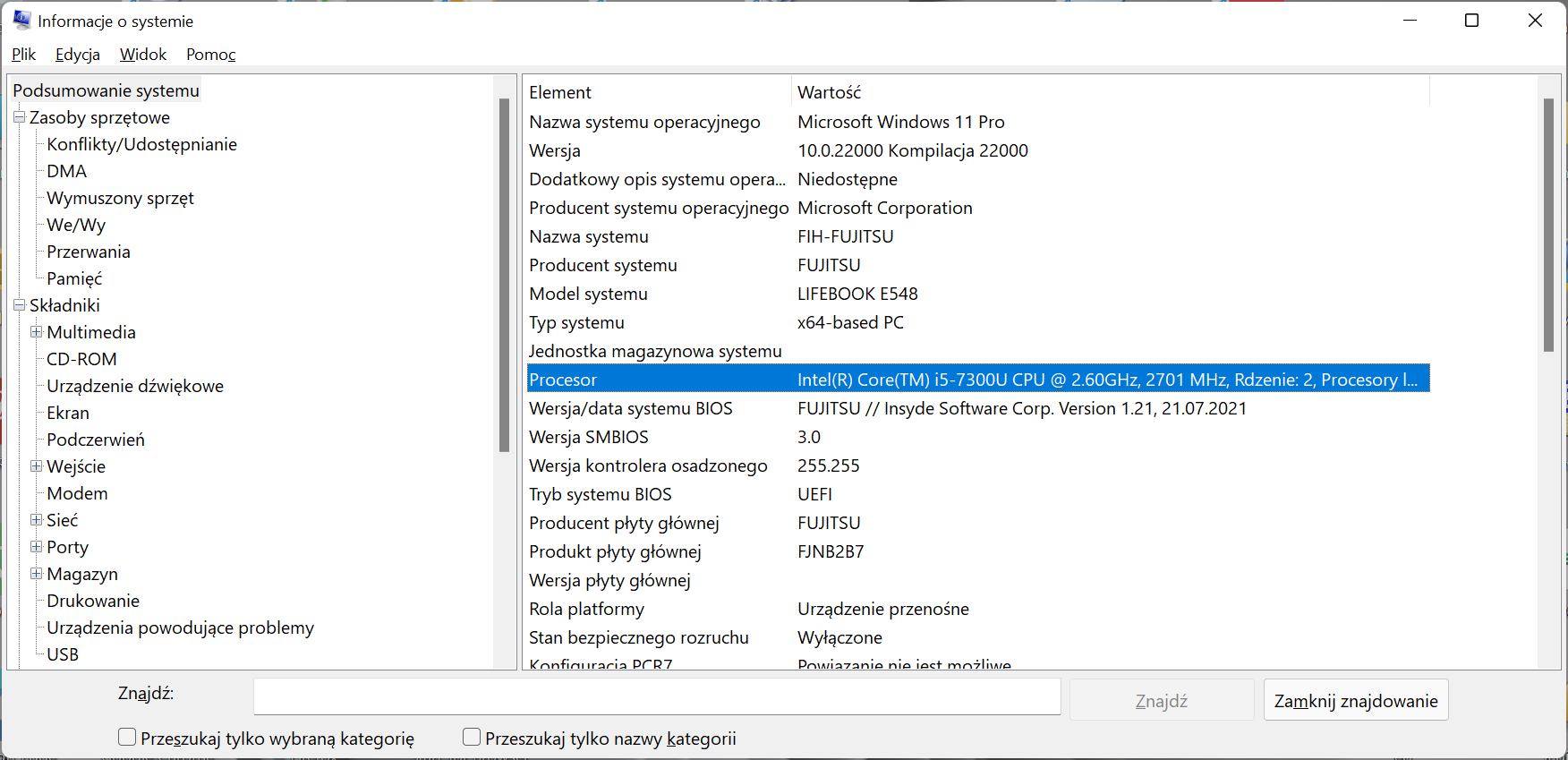
Task: Open the Edycja menu
Action: click(78, 55)
